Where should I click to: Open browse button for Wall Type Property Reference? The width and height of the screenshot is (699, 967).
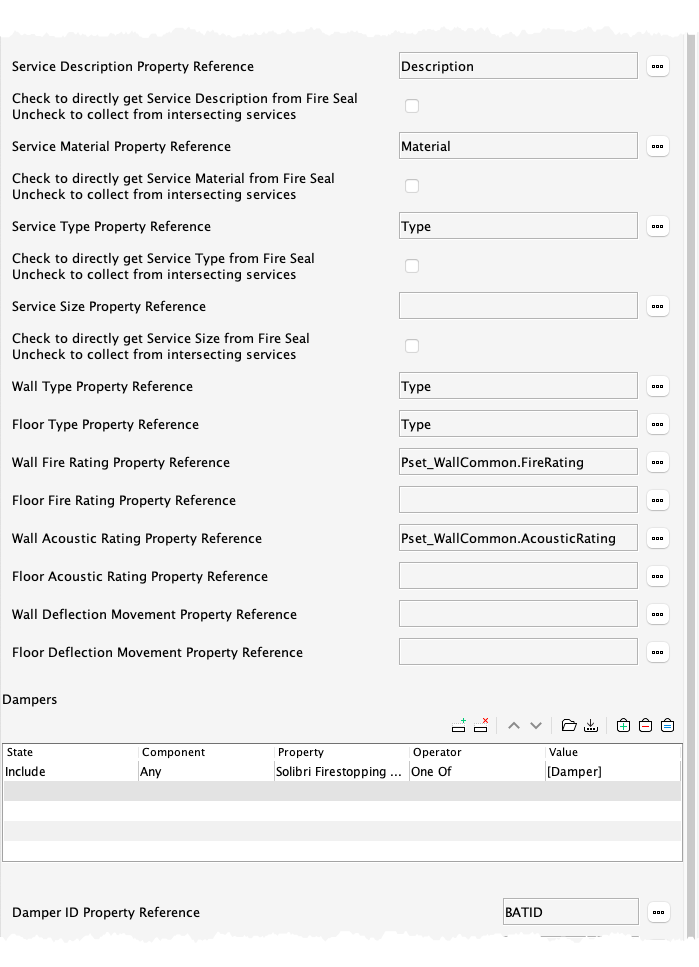pyautogui.click(x=658, y=387)
